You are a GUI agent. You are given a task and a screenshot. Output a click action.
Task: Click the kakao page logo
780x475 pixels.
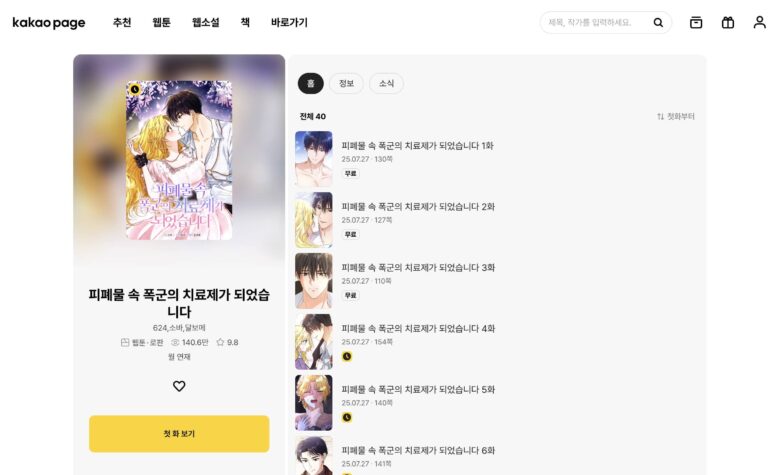click(49, 23)
